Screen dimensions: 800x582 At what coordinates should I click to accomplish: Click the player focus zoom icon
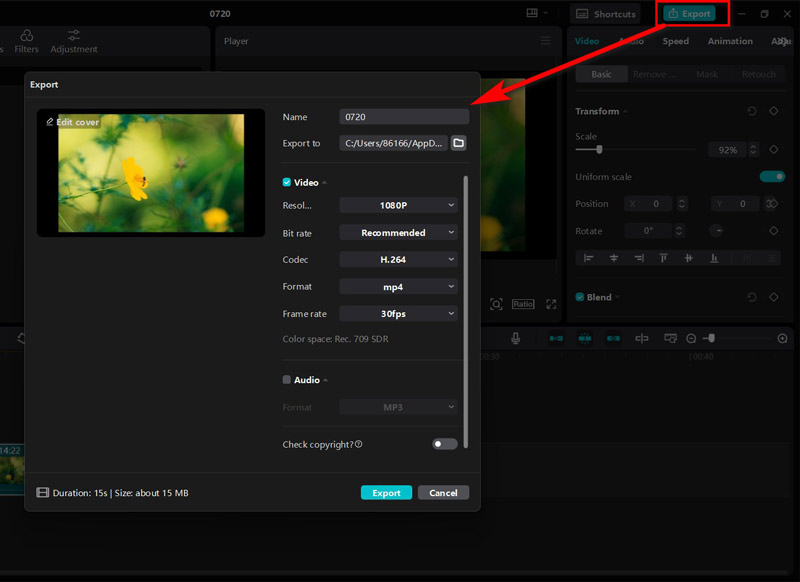(x=496, y=305)
